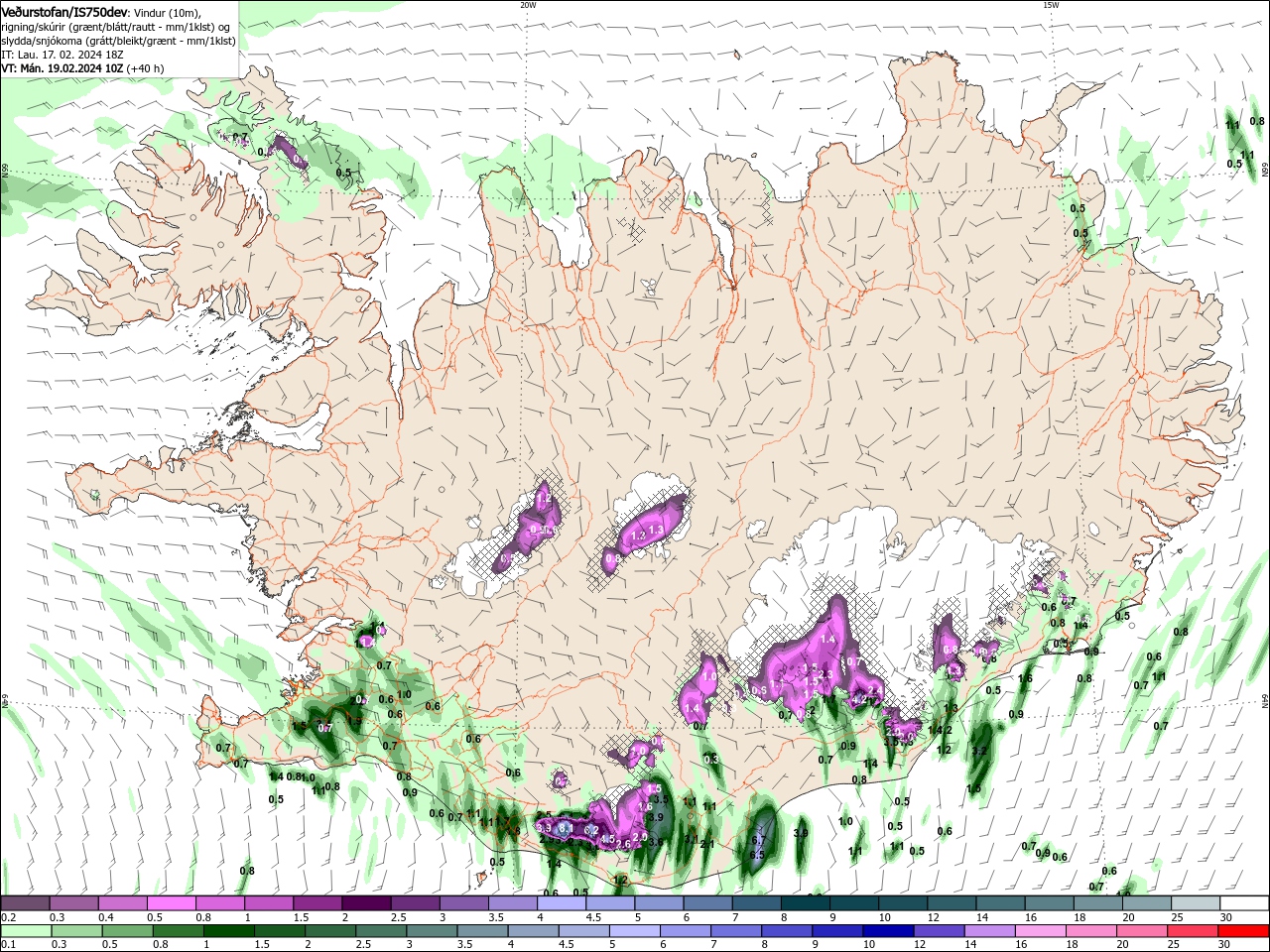Click the dark green rain swatch between 1 and 1.5

coord(229,931)
